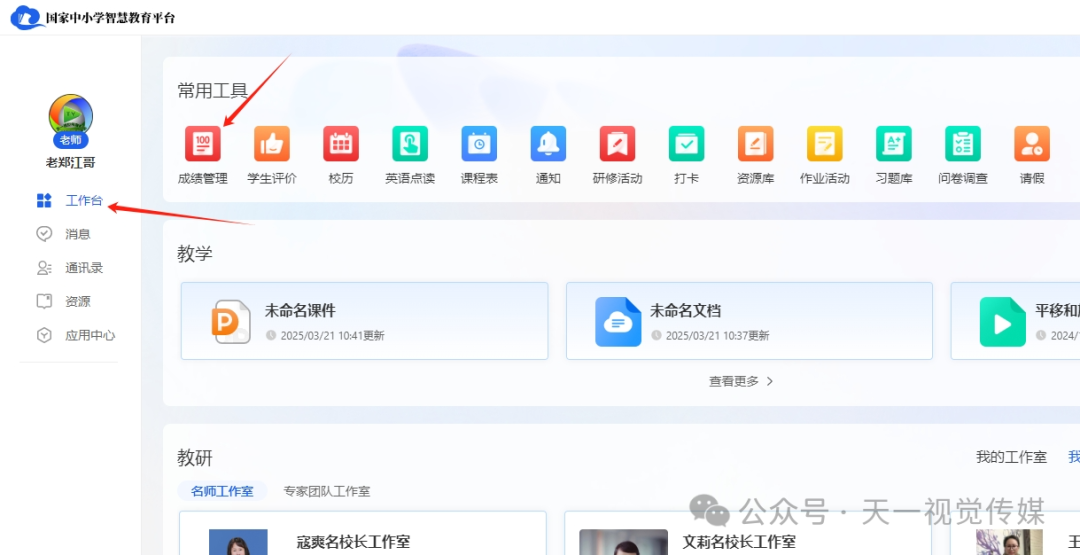Image resolution: width=1080 pixels, height=555 pixels.
Task: Open the 学生评价 thumbs-up icon
Action: pyautogui.click(x=272, y=144)
